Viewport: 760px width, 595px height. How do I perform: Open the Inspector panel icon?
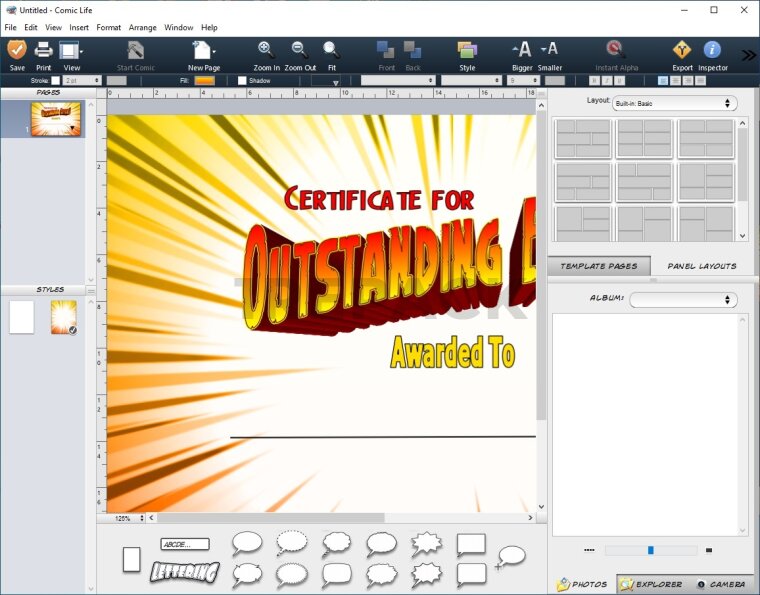pyautogui.click(x=712, y=51)
